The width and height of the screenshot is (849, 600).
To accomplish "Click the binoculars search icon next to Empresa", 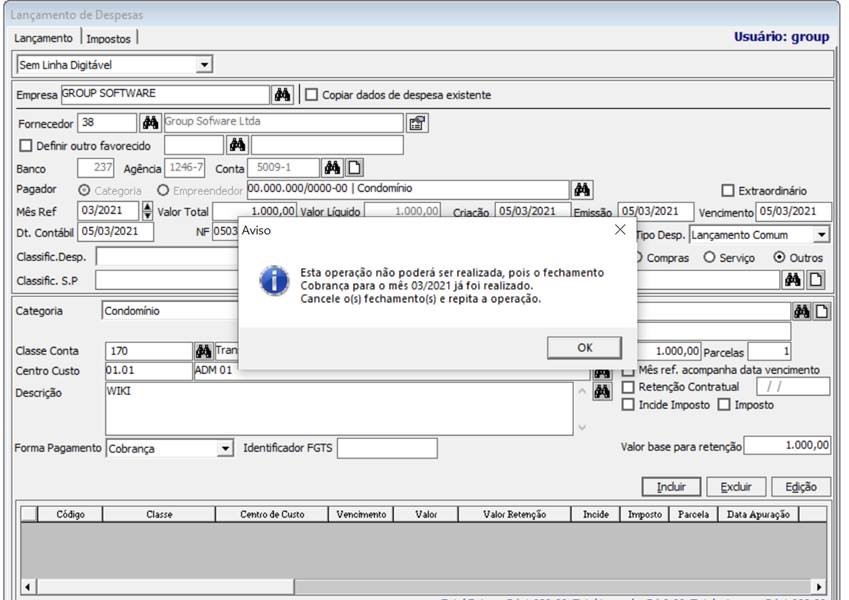I will click(282, 94).
